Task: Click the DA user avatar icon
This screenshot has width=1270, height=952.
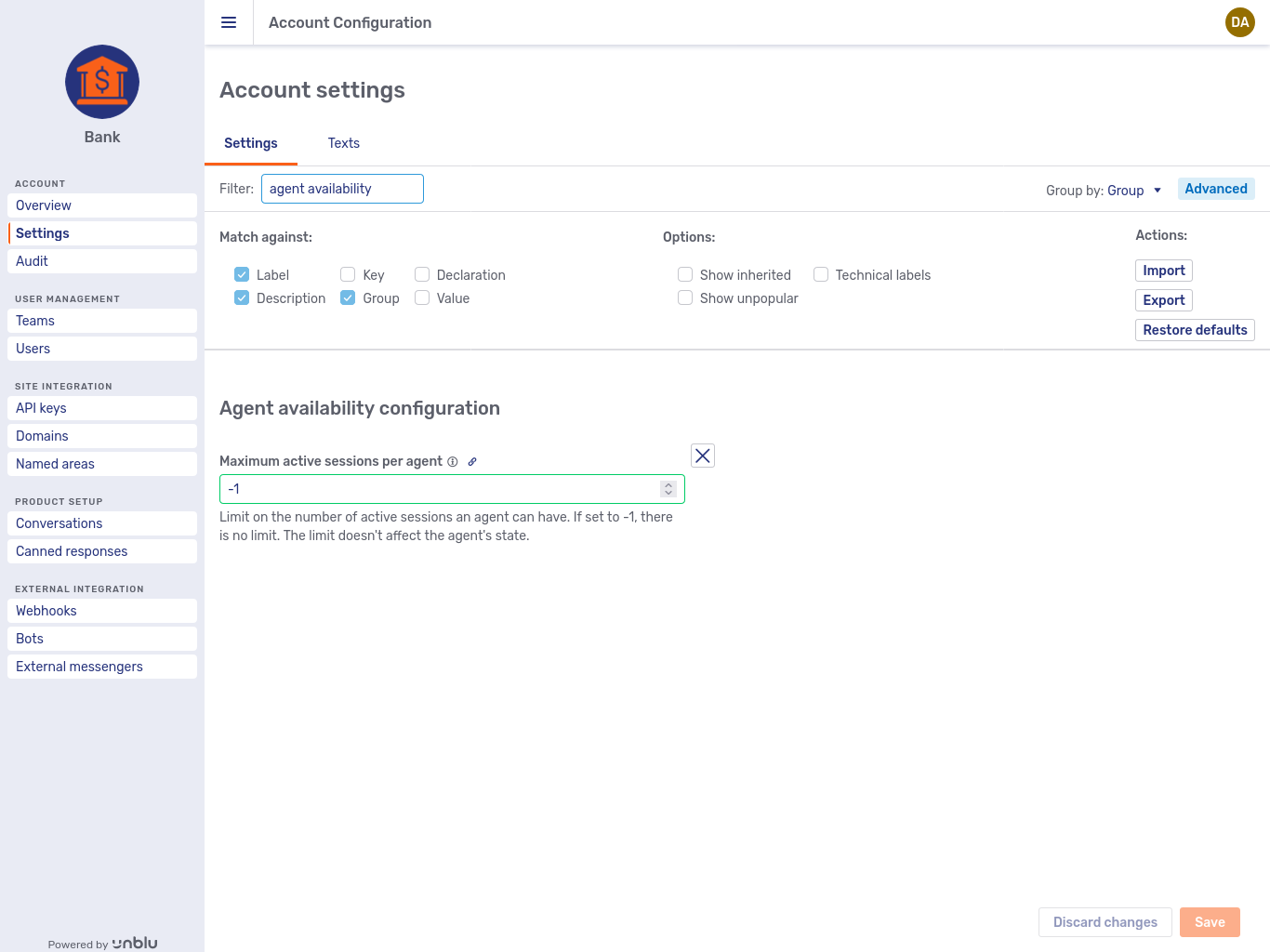Action: pyautogui.click(x=1239, y=22)
